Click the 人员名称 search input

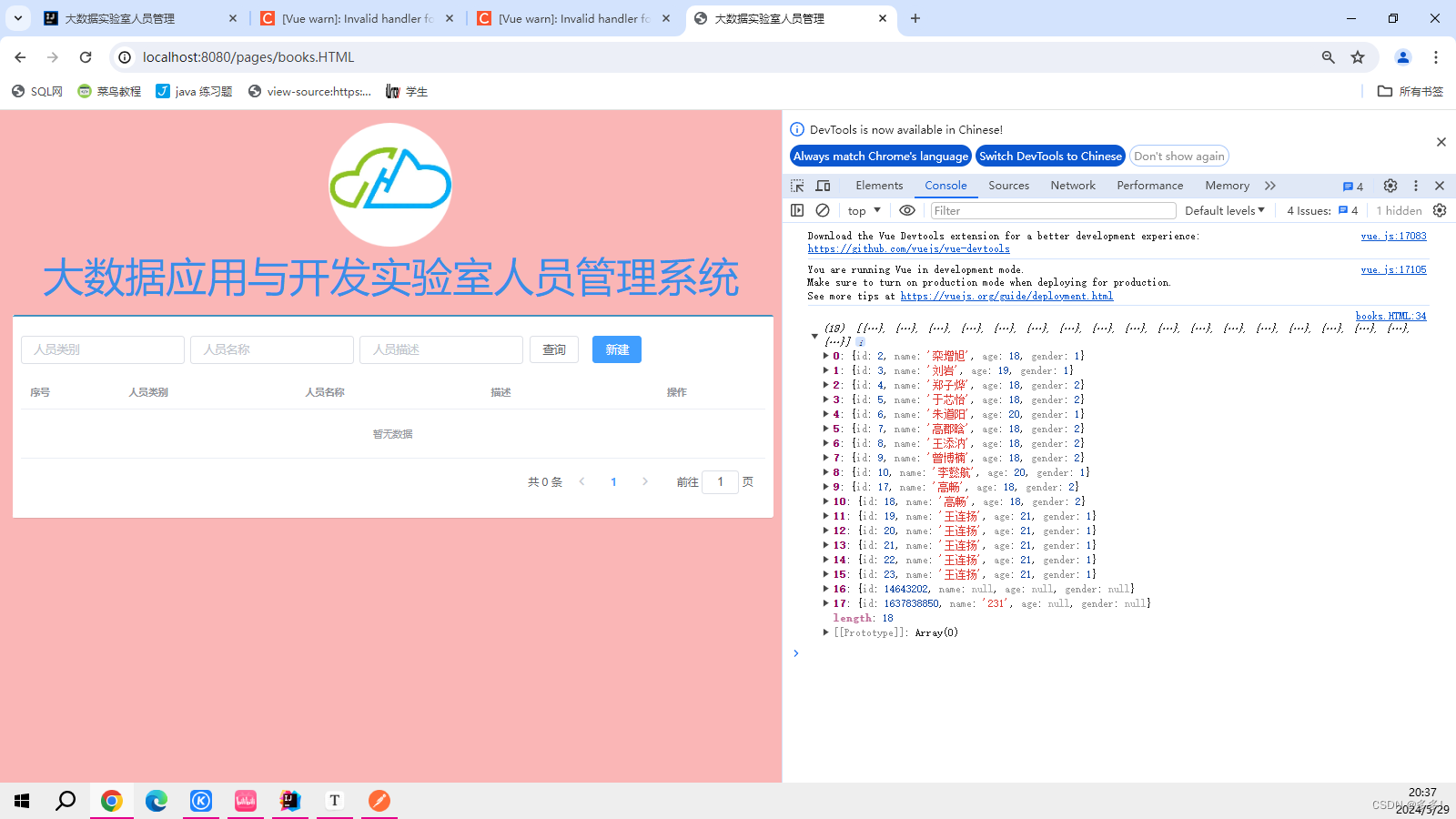click(272, 349)
